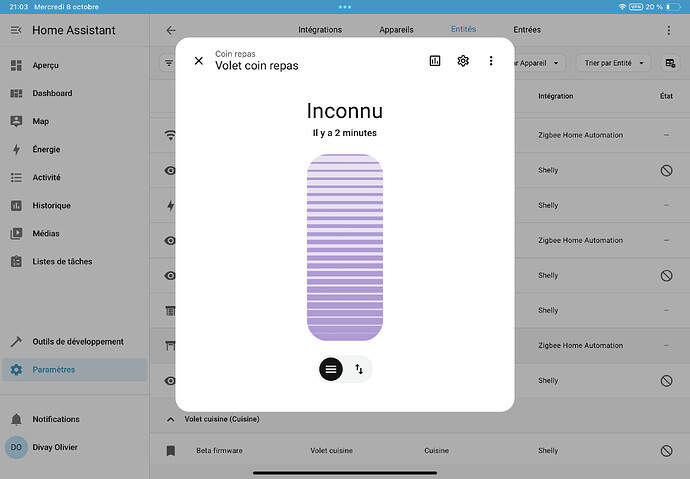Open Médias in the sidebar

point(74,234)
